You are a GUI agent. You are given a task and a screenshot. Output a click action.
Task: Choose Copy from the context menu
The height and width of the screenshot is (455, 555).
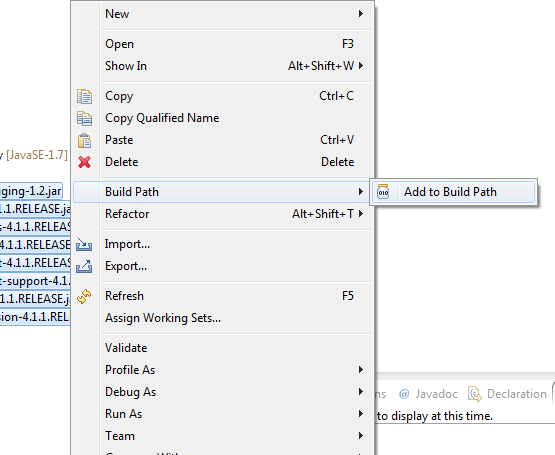click(x=223, y=96)
